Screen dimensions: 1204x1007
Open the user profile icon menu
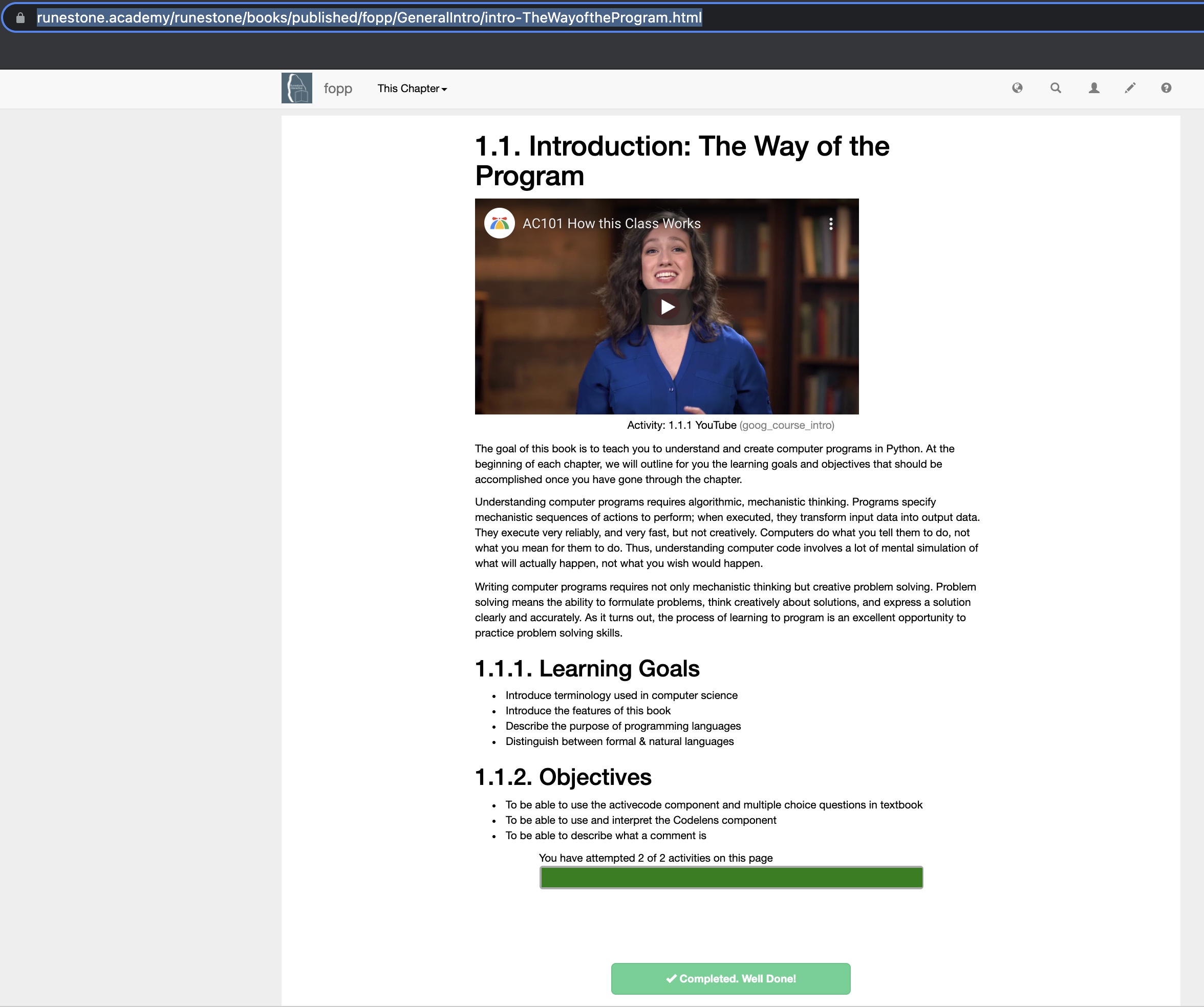[1094, 88]
